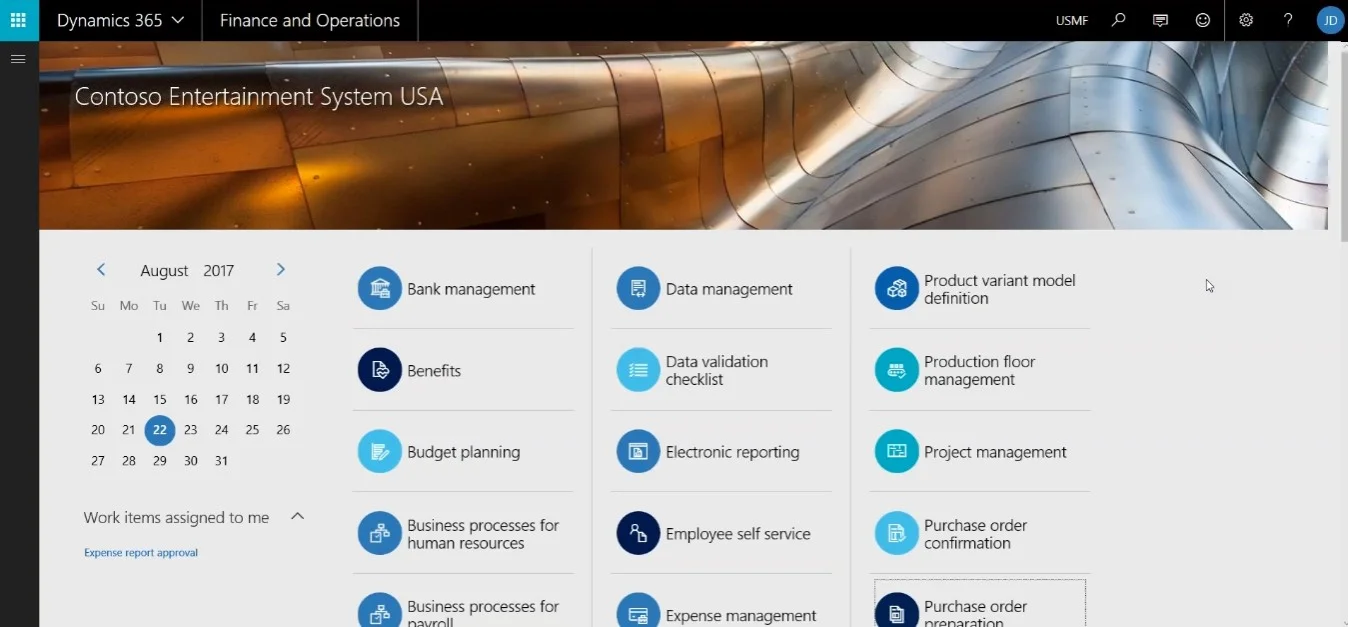
Task: Click the Budget planning workspace icon
Action: (380, 452)
